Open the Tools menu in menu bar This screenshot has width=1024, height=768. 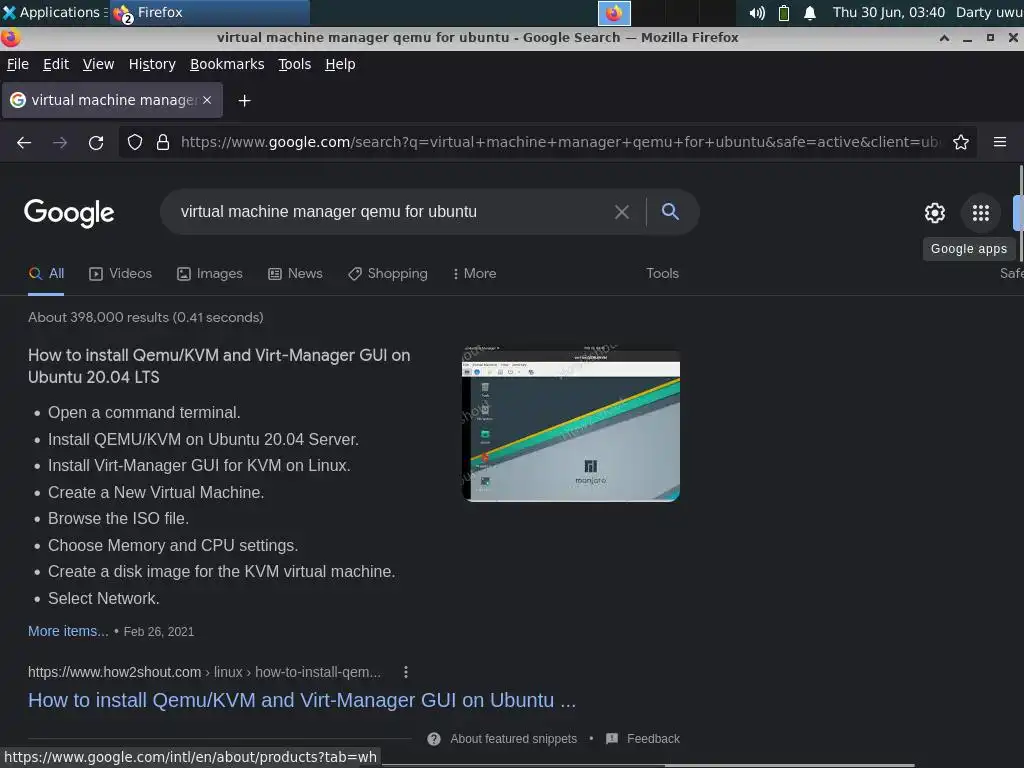pyautogui.click(x=295, y=64)
